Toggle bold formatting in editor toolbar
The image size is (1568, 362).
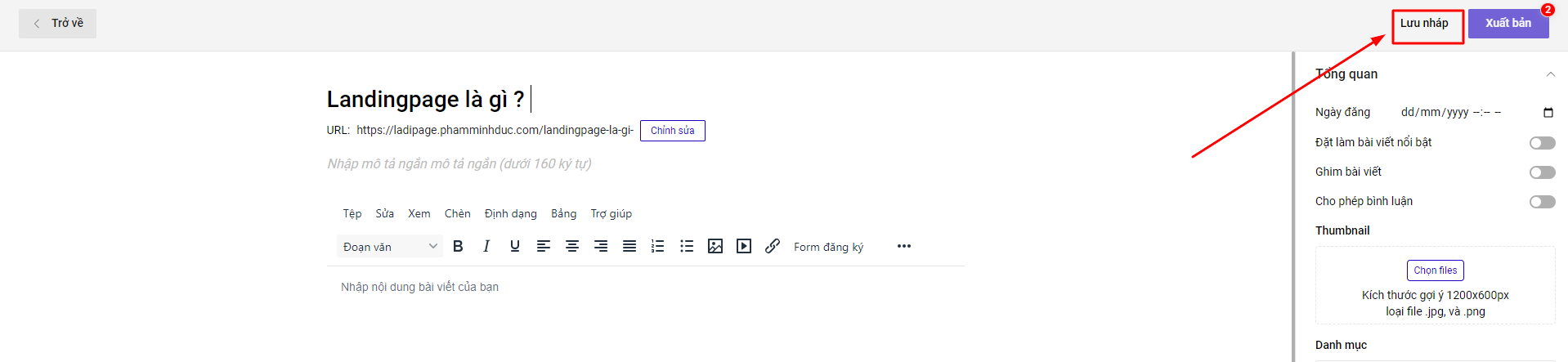458,246
